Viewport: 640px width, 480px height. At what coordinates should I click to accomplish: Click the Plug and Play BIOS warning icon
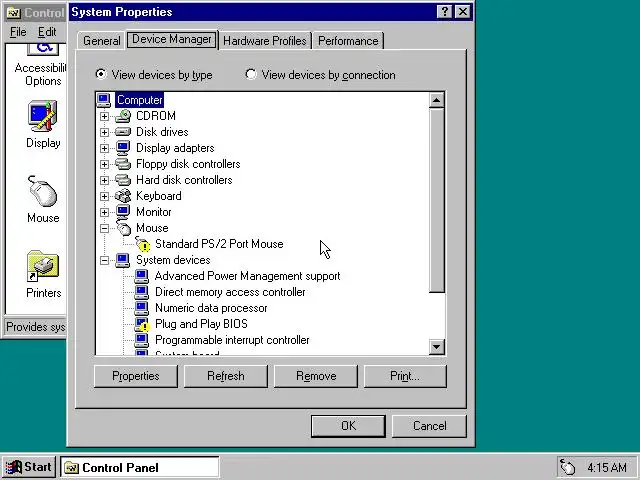pos(142,324)
